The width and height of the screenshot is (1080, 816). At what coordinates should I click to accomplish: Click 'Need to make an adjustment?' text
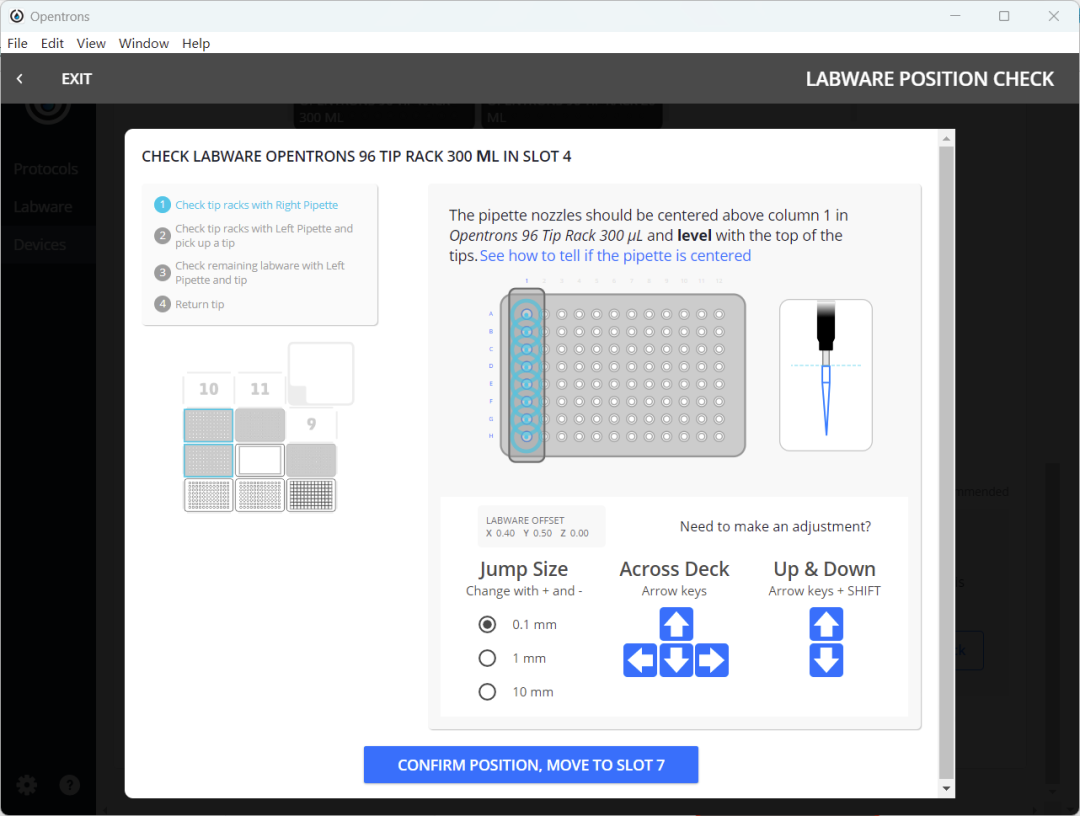775,527
